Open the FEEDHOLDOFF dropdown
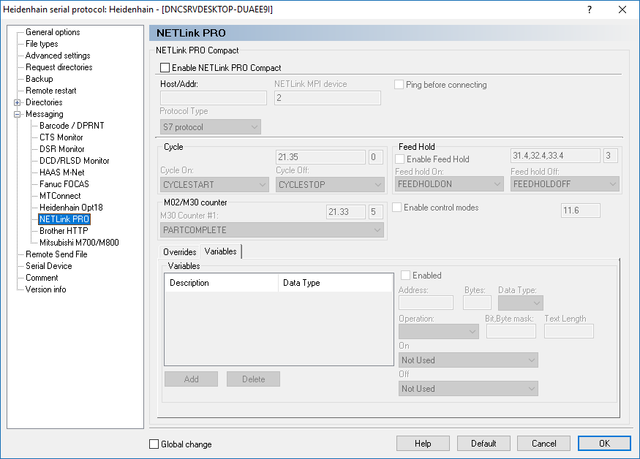 coord(565,184)
